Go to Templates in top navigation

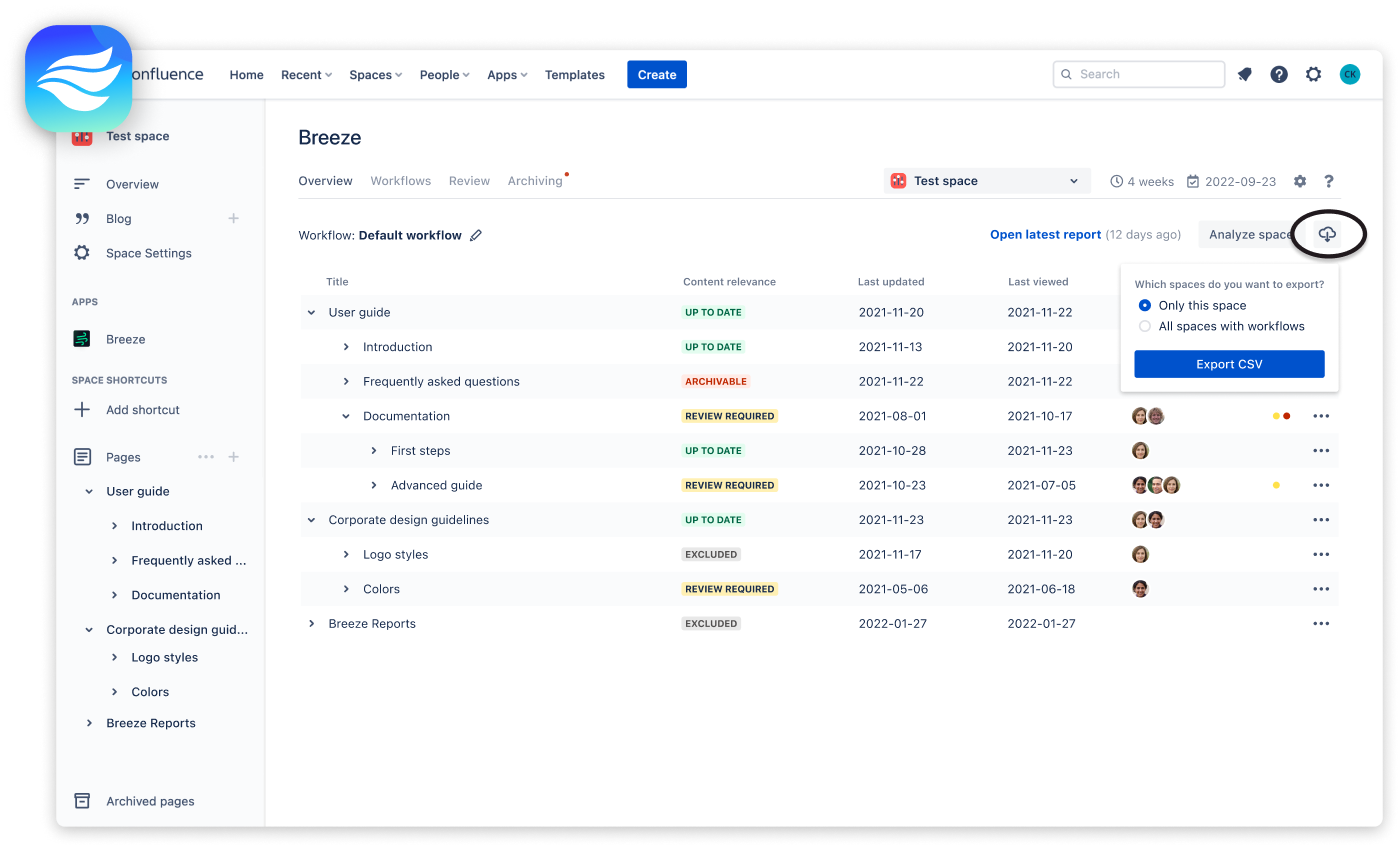[x=574, y=75]
